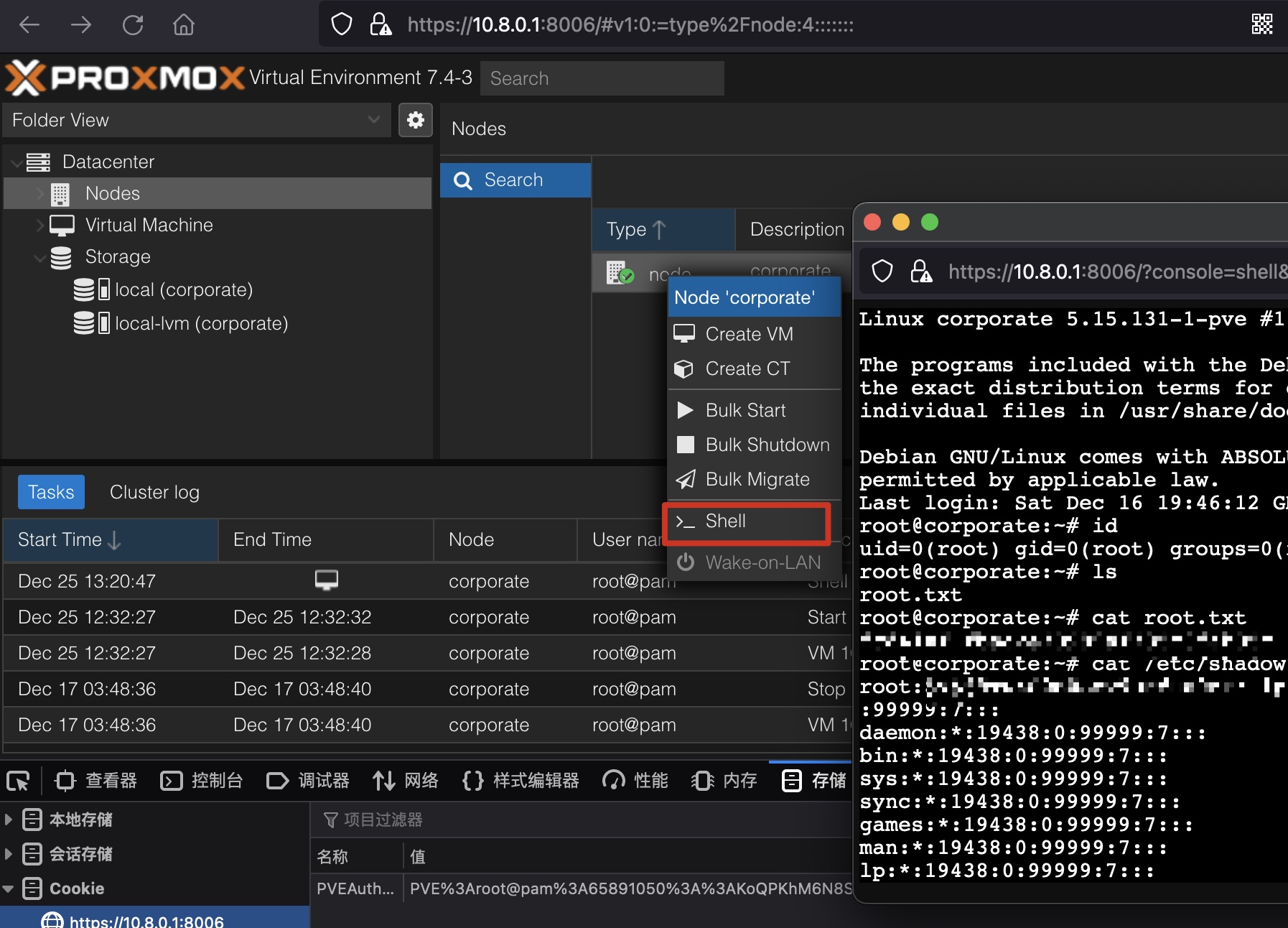
Task: Expand 会话存储 in devtools storage tree
Action: pyautogui.click(x=9, y=854)
